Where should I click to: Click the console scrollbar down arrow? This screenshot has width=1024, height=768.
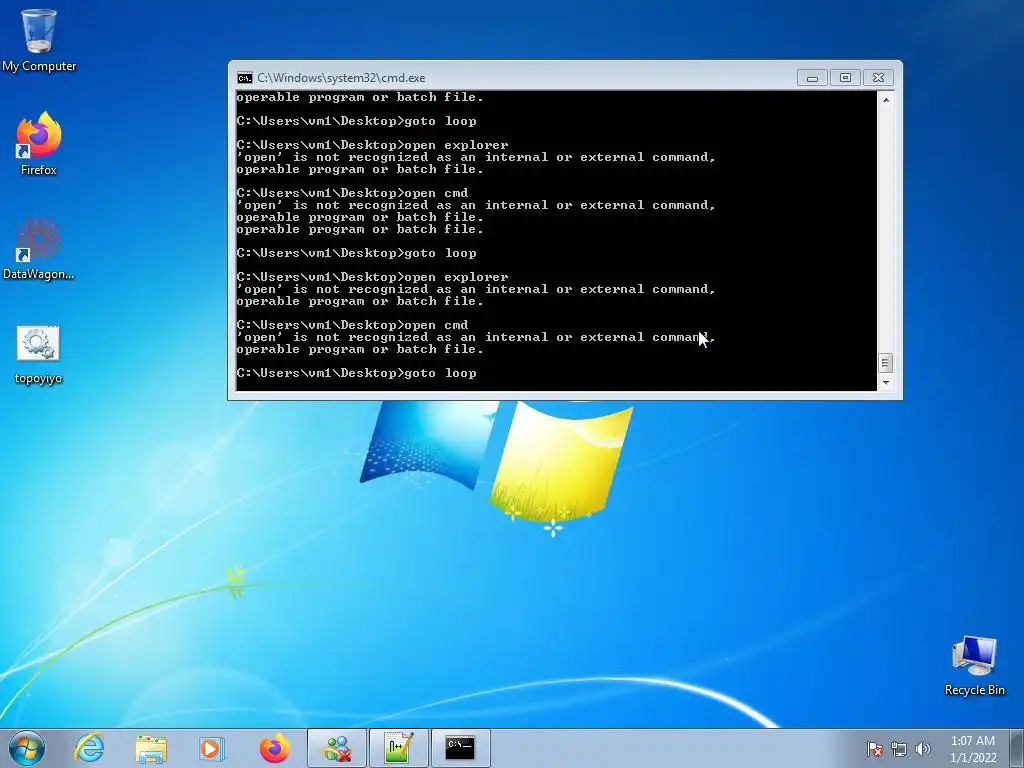click(886, 383)
